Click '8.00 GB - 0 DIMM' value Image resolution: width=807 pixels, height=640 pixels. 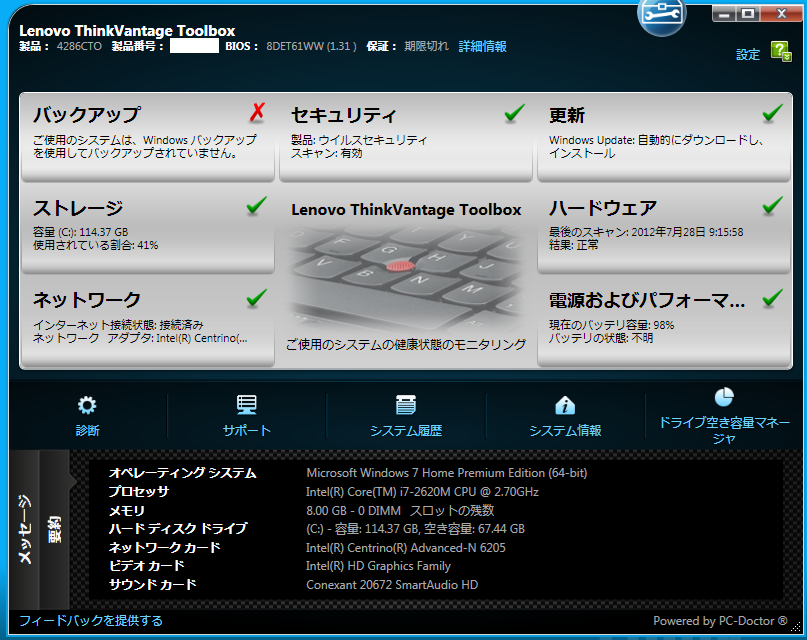[400, 510]
